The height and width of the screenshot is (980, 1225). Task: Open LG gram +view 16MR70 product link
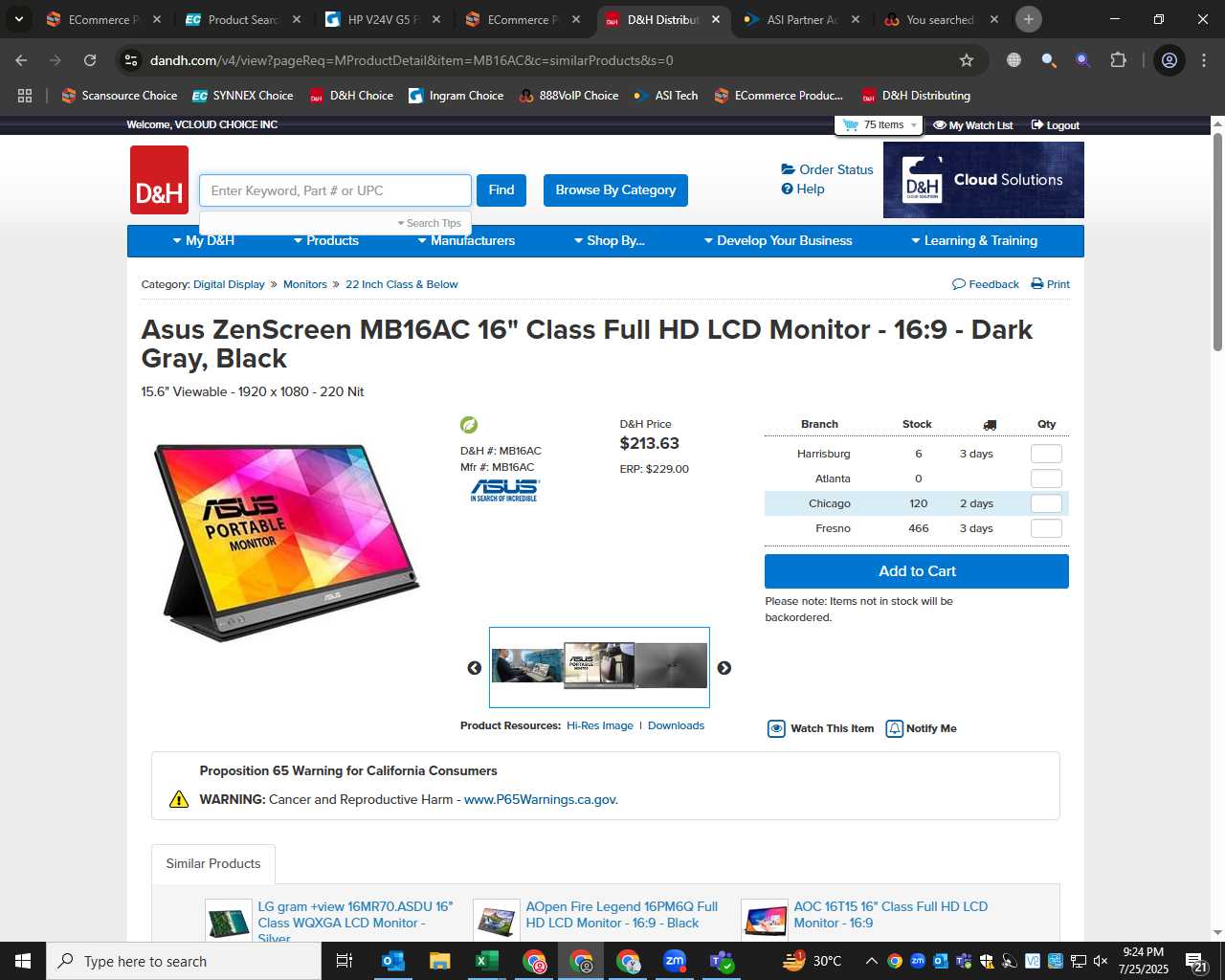pyautogui.click(x=355, y=923)
